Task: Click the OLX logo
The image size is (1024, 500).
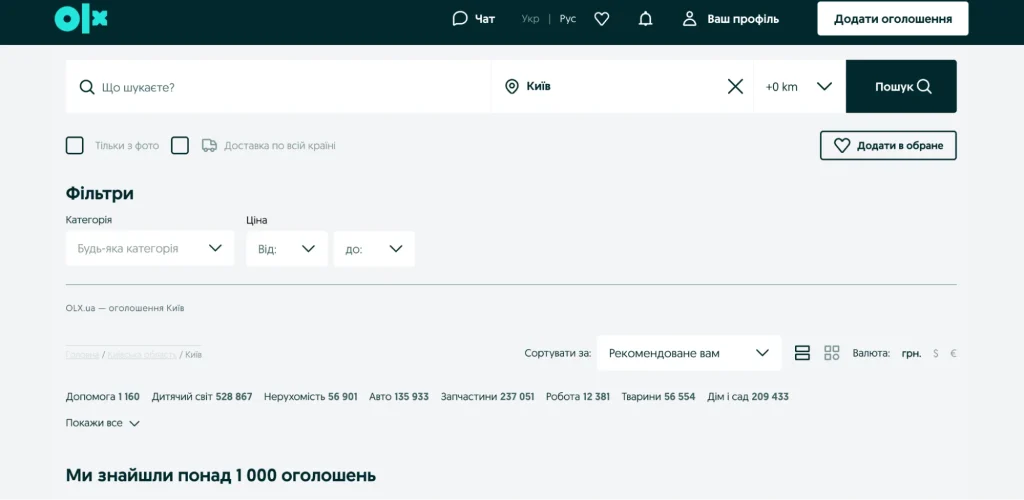Action: tap(81, 19)
